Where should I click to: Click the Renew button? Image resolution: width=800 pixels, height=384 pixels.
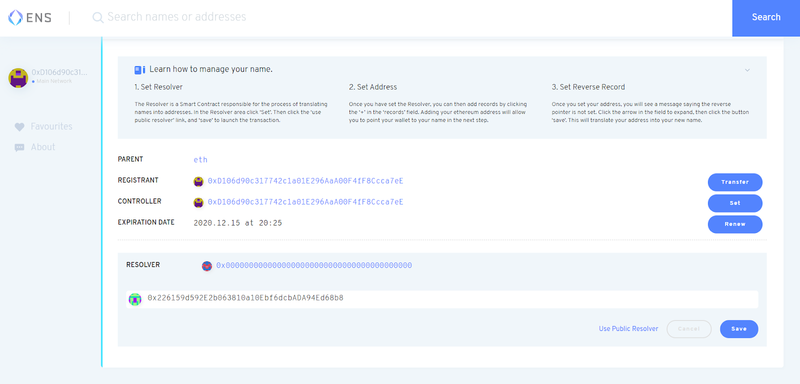tap(735, 224)
